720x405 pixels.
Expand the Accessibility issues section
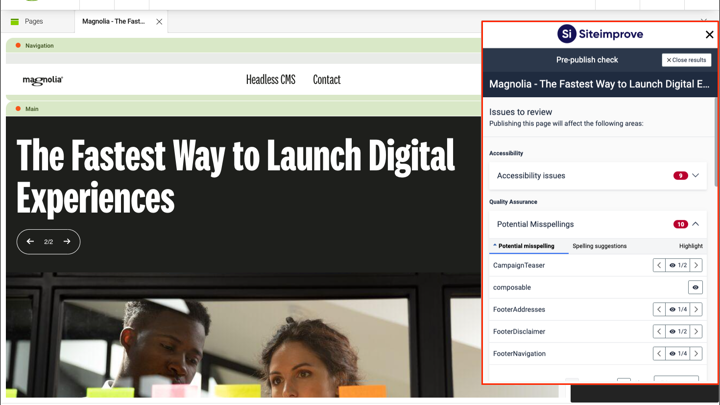tap(695, 176)
